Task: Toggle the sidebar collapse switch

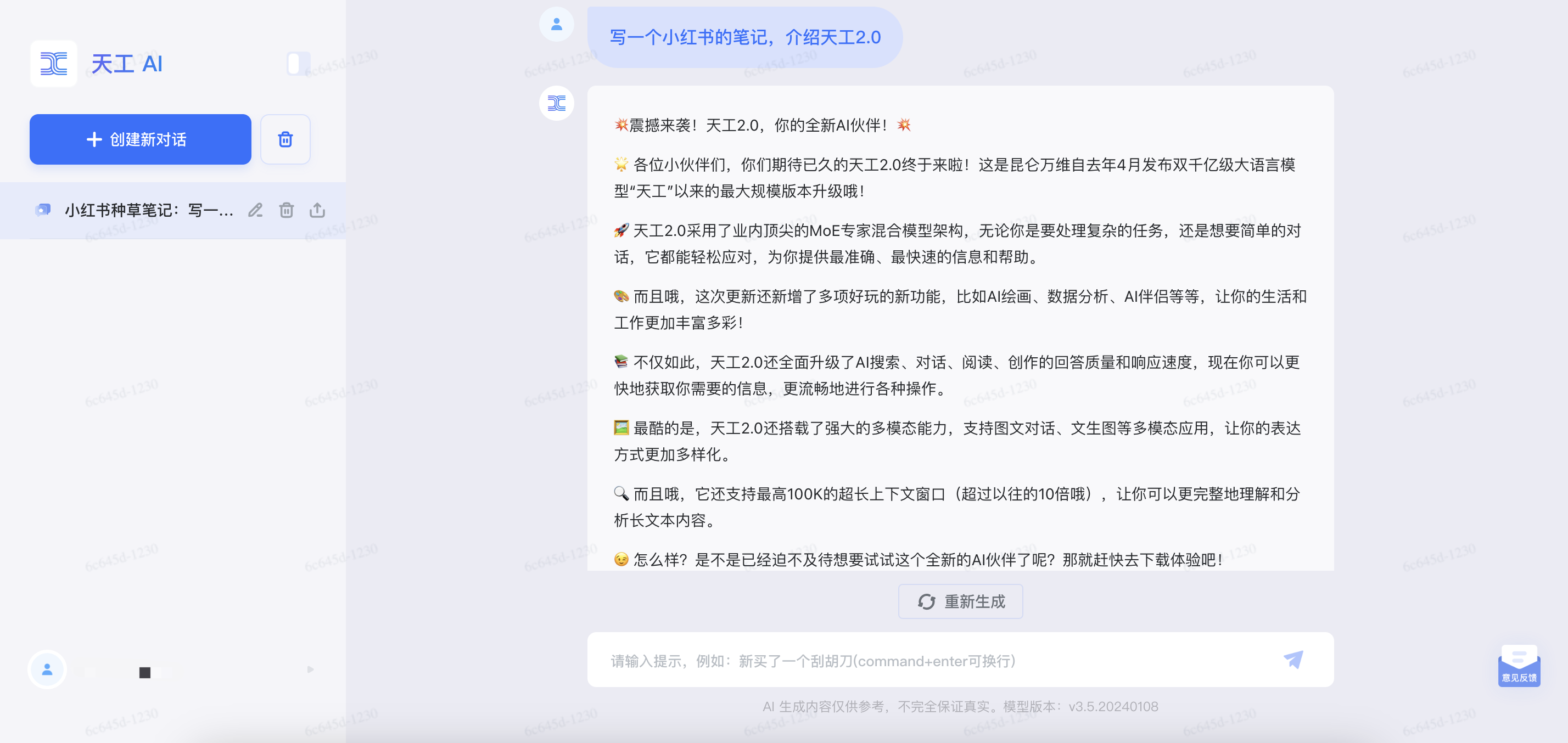Action: tap(298, 63)
